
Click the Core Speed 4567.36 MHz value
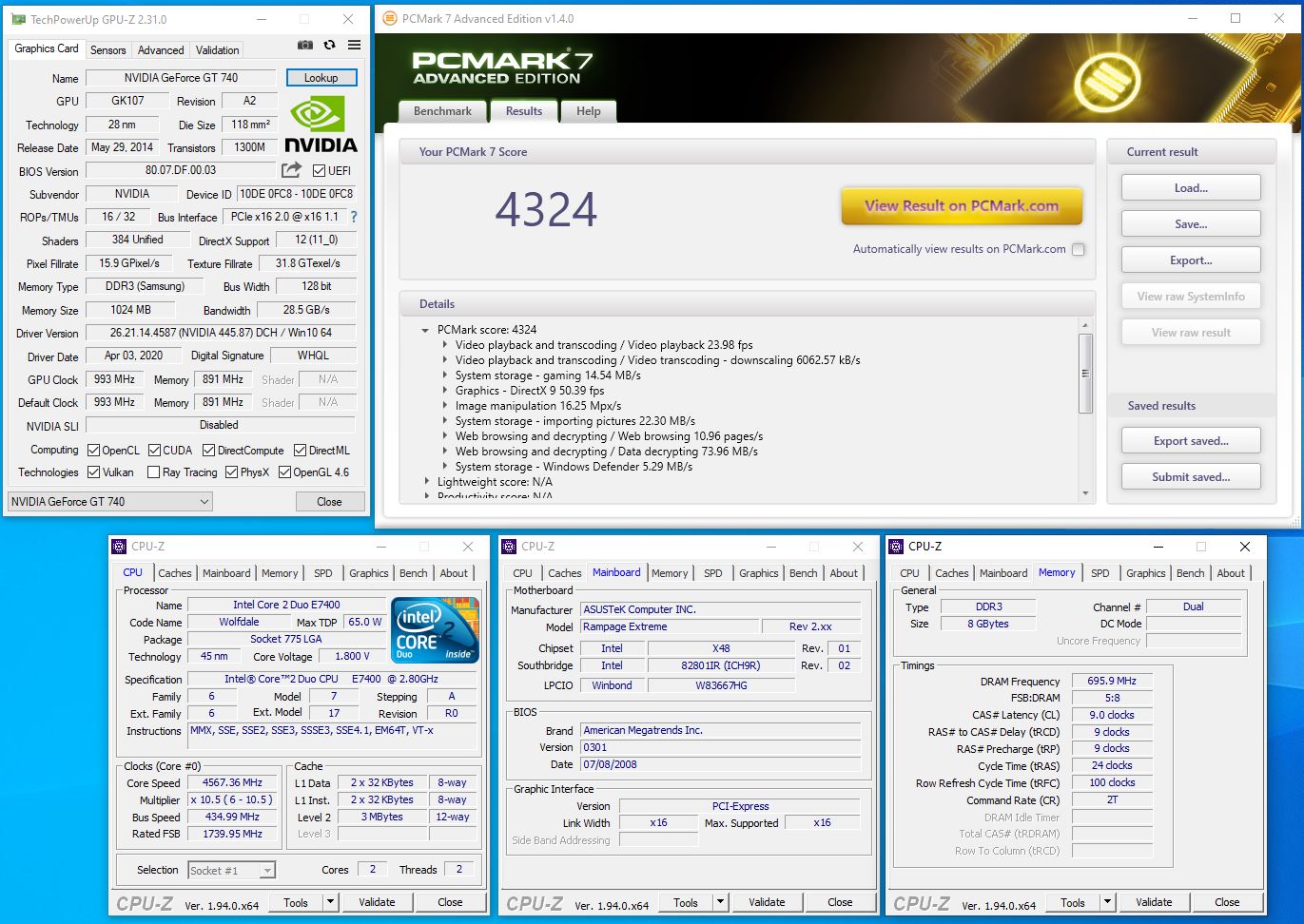[233, 782]
